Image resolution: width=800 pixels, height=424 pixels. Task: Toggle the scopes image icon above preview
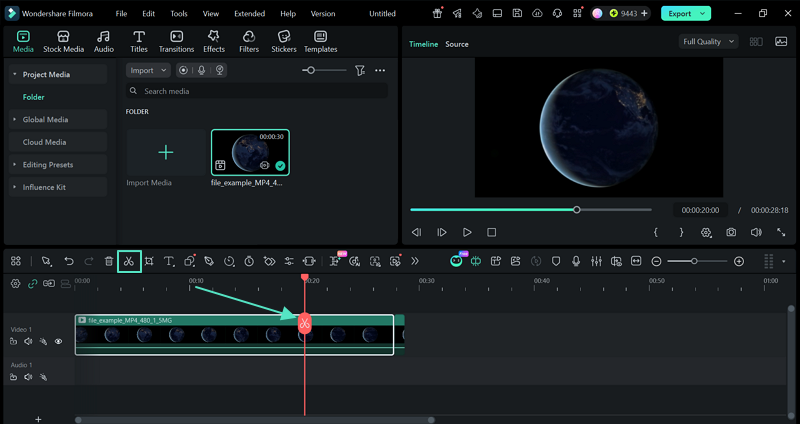coord(781,42)
